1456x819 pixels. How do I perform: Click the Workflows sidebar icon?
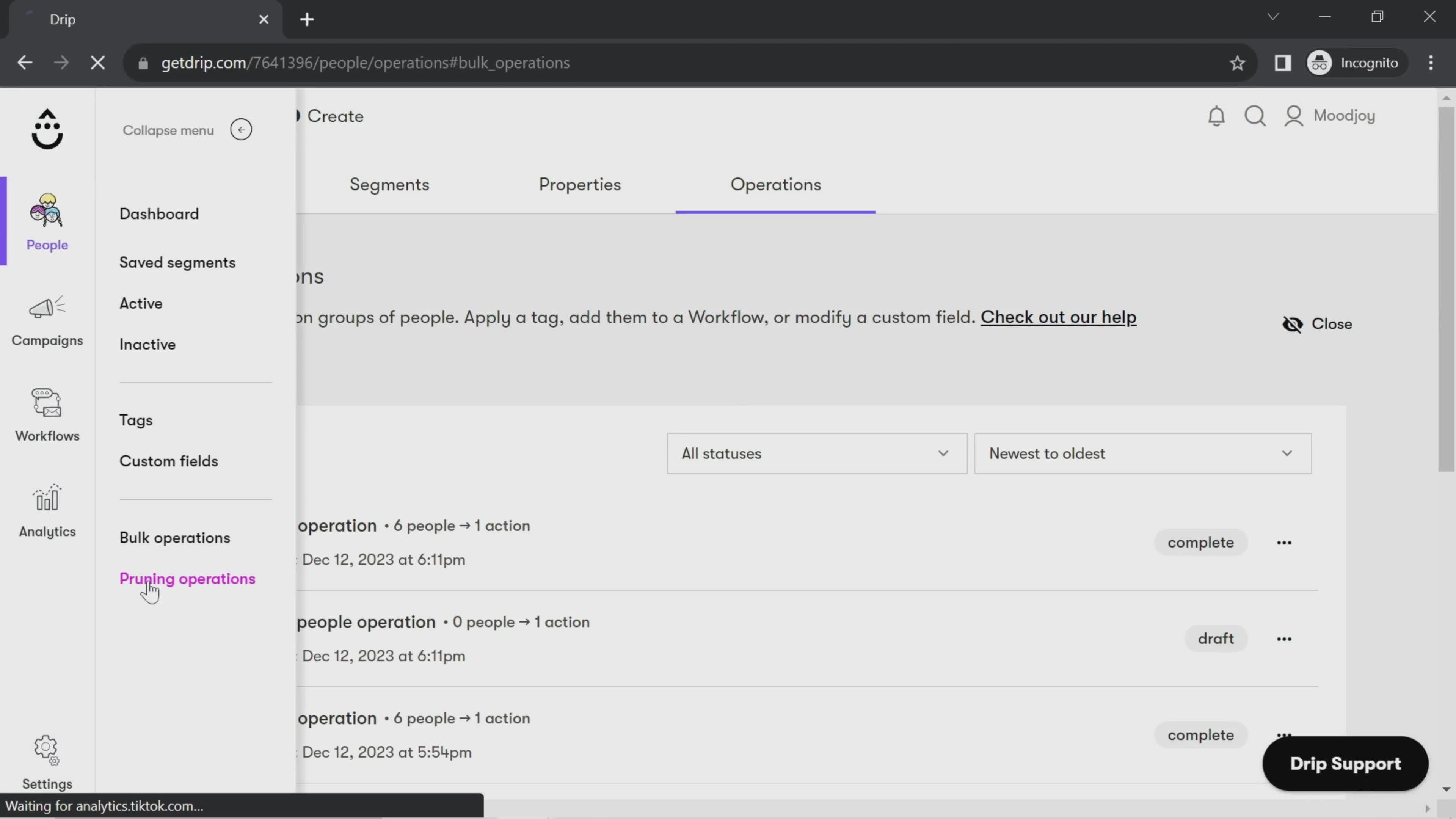(x=47, y=413)
